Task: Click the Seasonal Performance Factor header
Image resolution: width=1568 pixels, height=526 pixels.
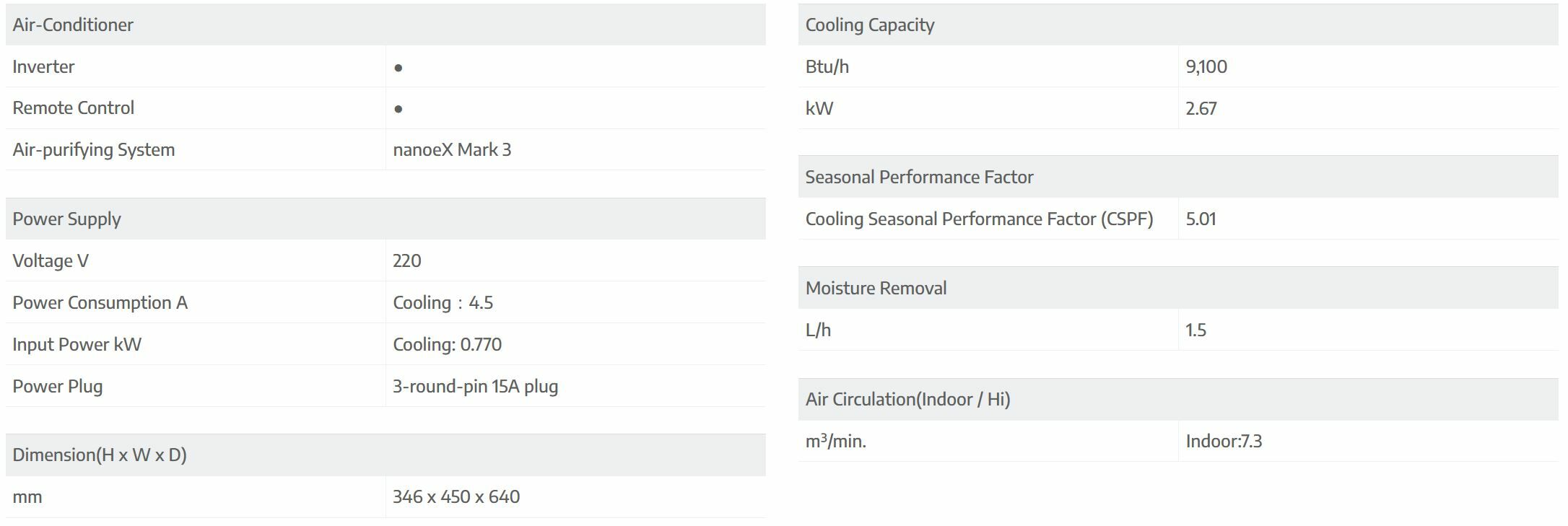Action: [918, 177]
